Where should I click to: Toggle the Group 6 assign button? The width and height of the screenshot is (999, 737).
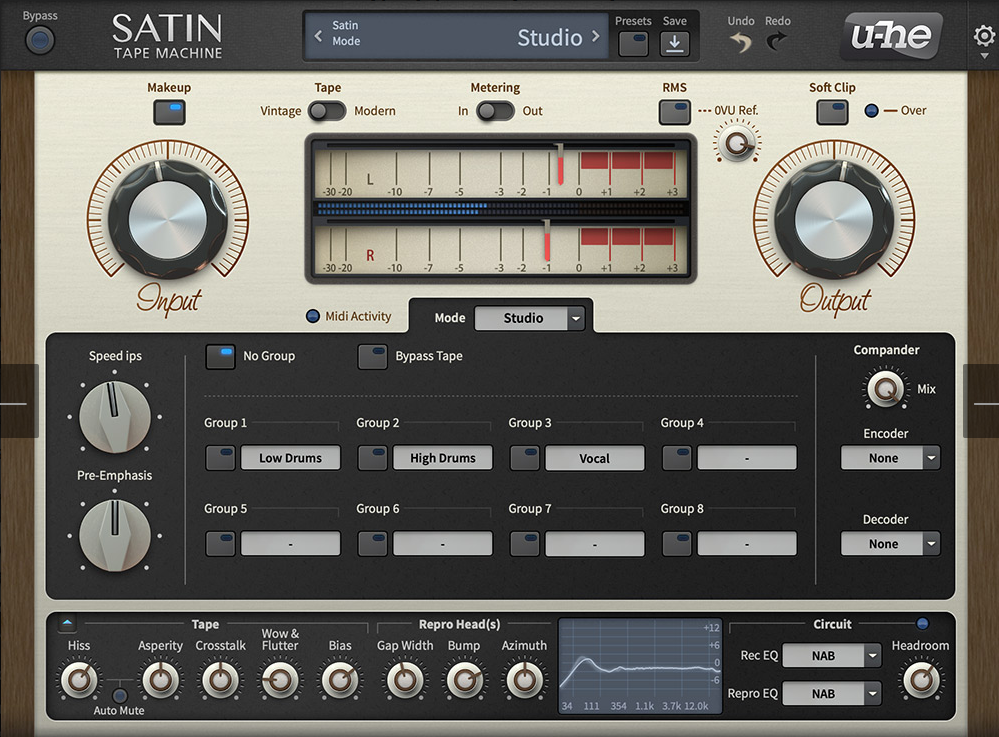click(x=373, y=544)
